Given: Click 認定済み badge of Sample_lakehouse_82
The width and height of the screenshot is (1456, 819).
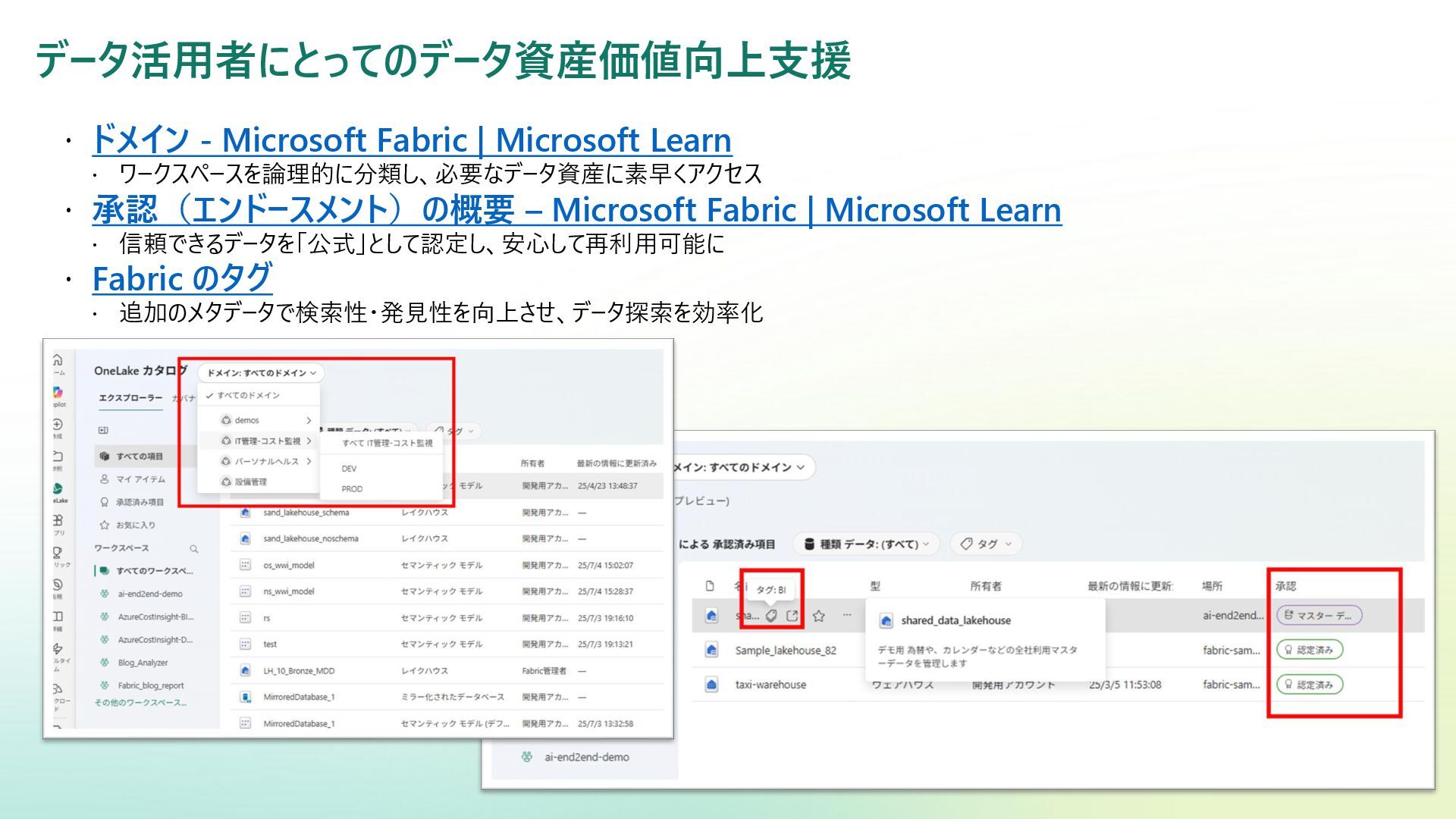Looking at the screenshot, I should pyautogui.click(x=1310, y=650).
